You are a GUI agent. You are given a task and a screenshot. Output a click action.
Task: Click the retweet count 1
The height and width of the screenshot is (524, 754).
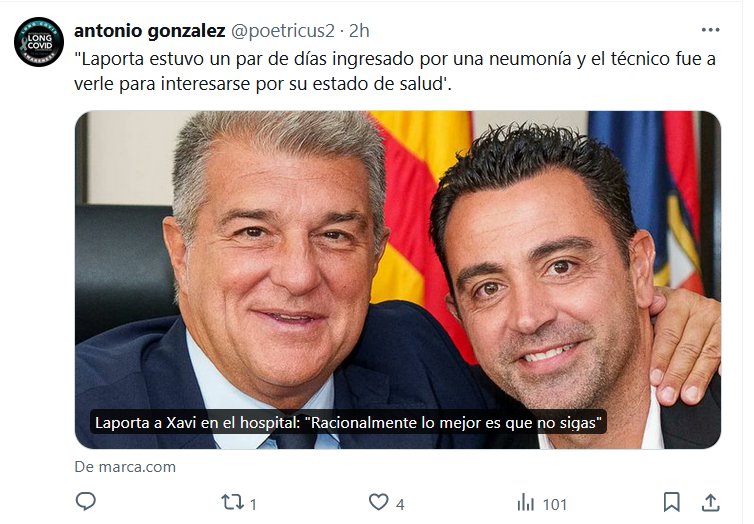[x=253, y=504]
